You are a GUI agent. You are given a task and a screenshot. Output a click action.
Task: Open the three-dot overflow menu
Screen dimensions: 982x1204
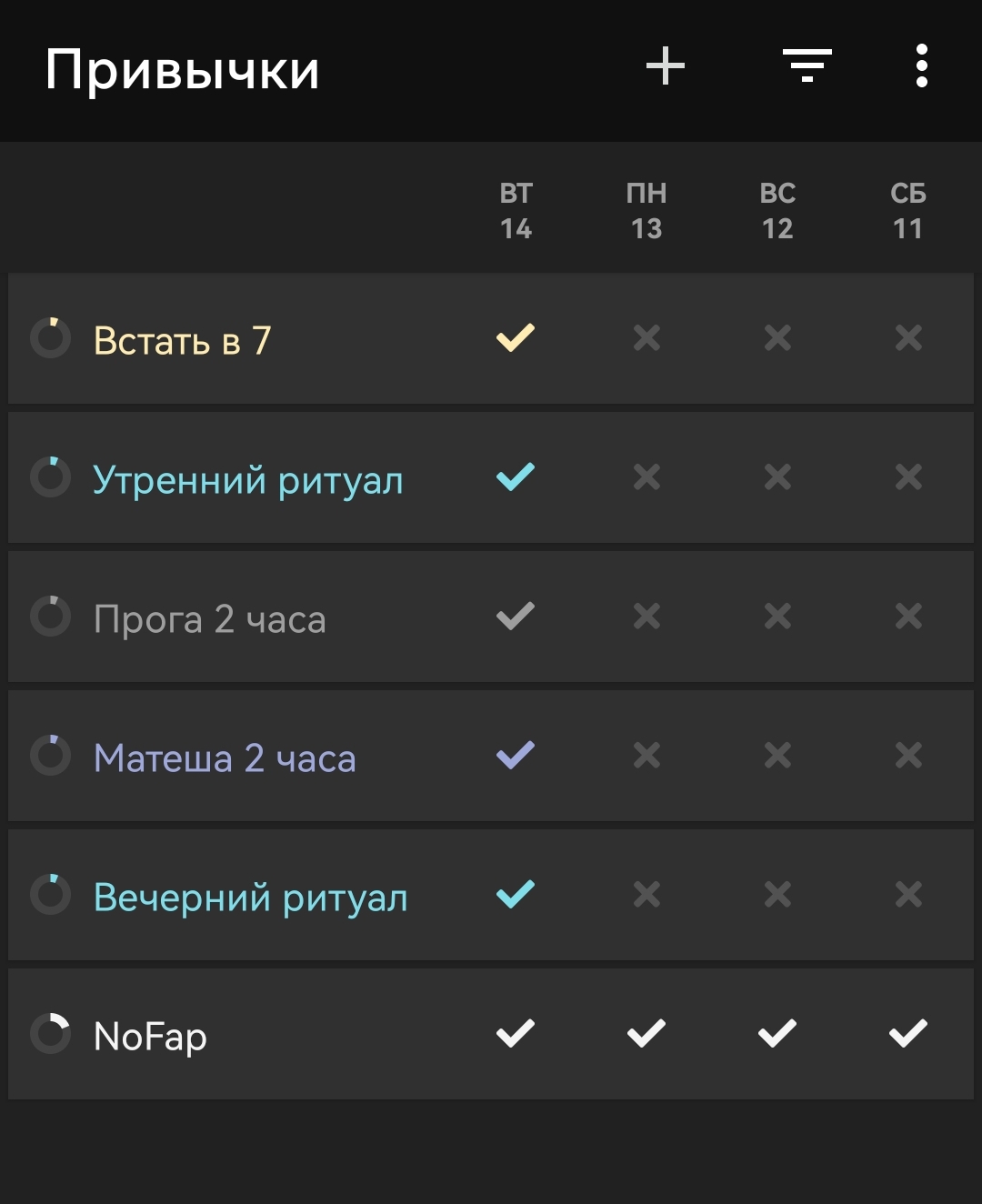click(922, 66)
